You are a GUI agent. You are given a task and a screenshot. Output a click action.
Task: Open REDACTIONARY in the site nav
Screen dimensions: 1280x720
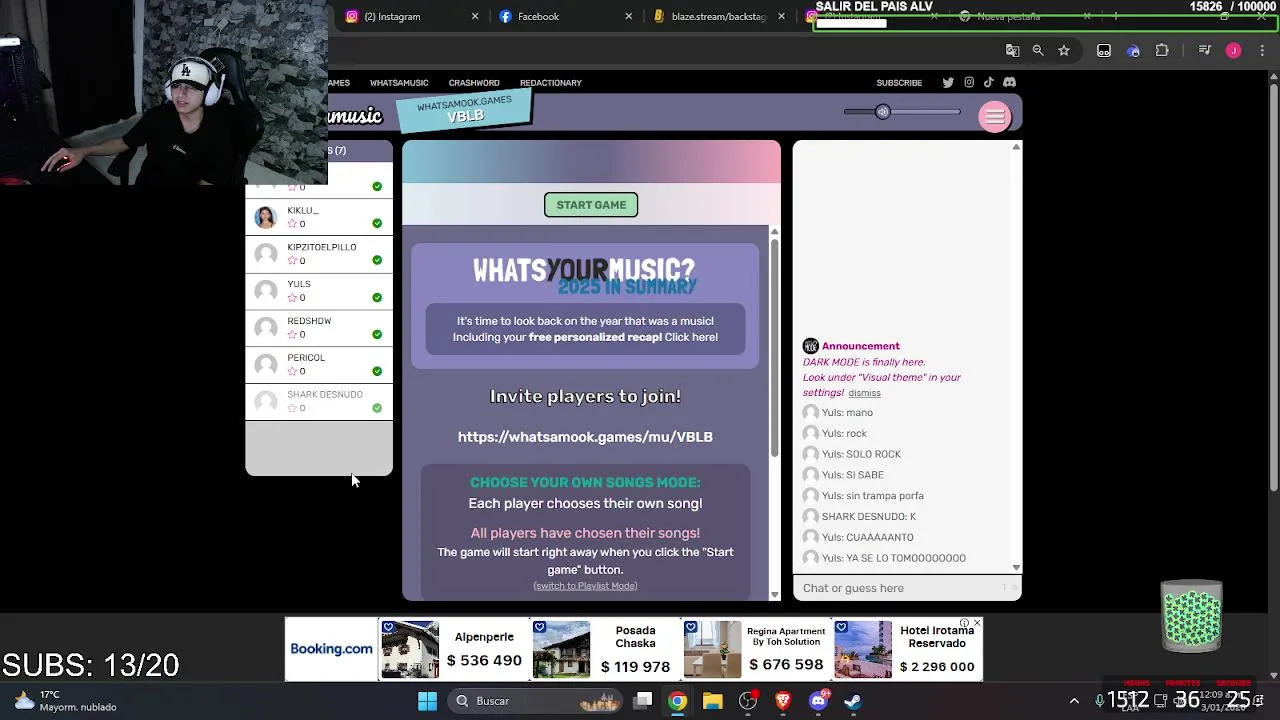(550, 83)
